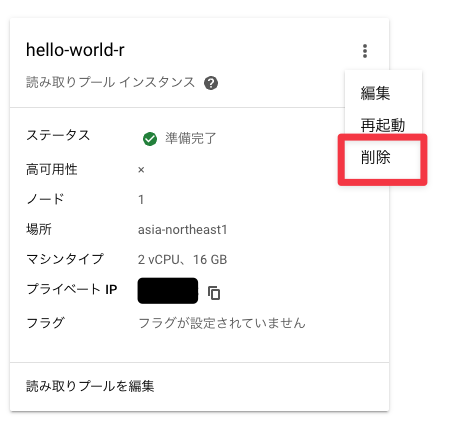
Task: Click the redacted private IP value
Action: click(x=168, y=291)
